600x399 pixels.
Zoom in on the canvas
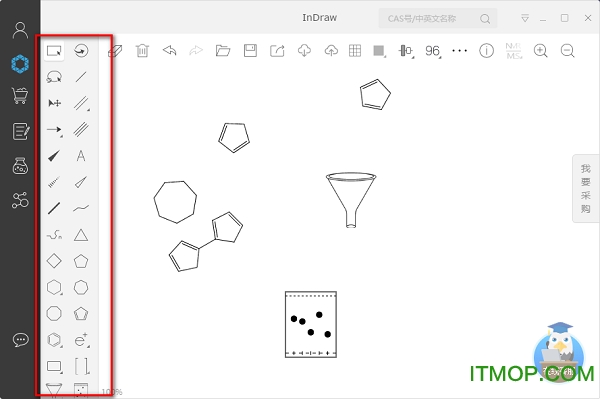pyautogui.click(x=540, y=50)
